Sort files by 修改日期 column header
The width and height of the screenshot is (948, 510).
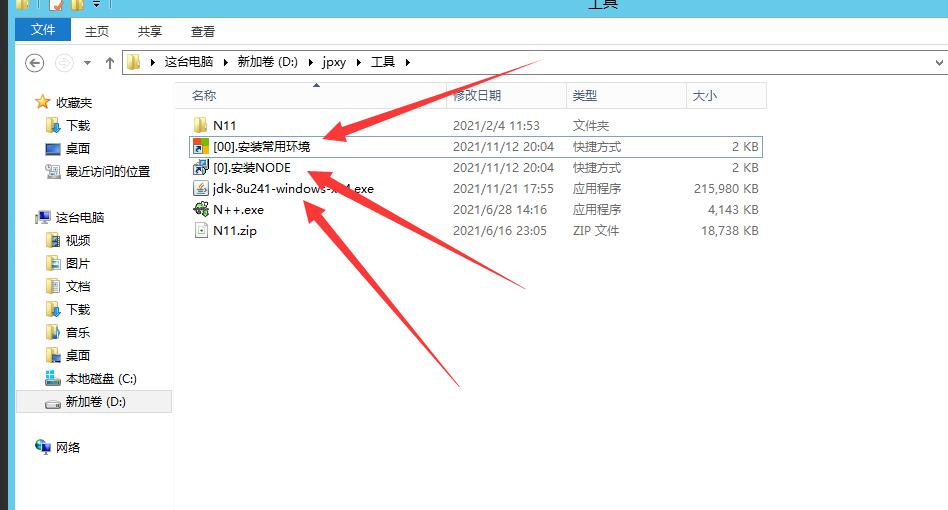477,96
